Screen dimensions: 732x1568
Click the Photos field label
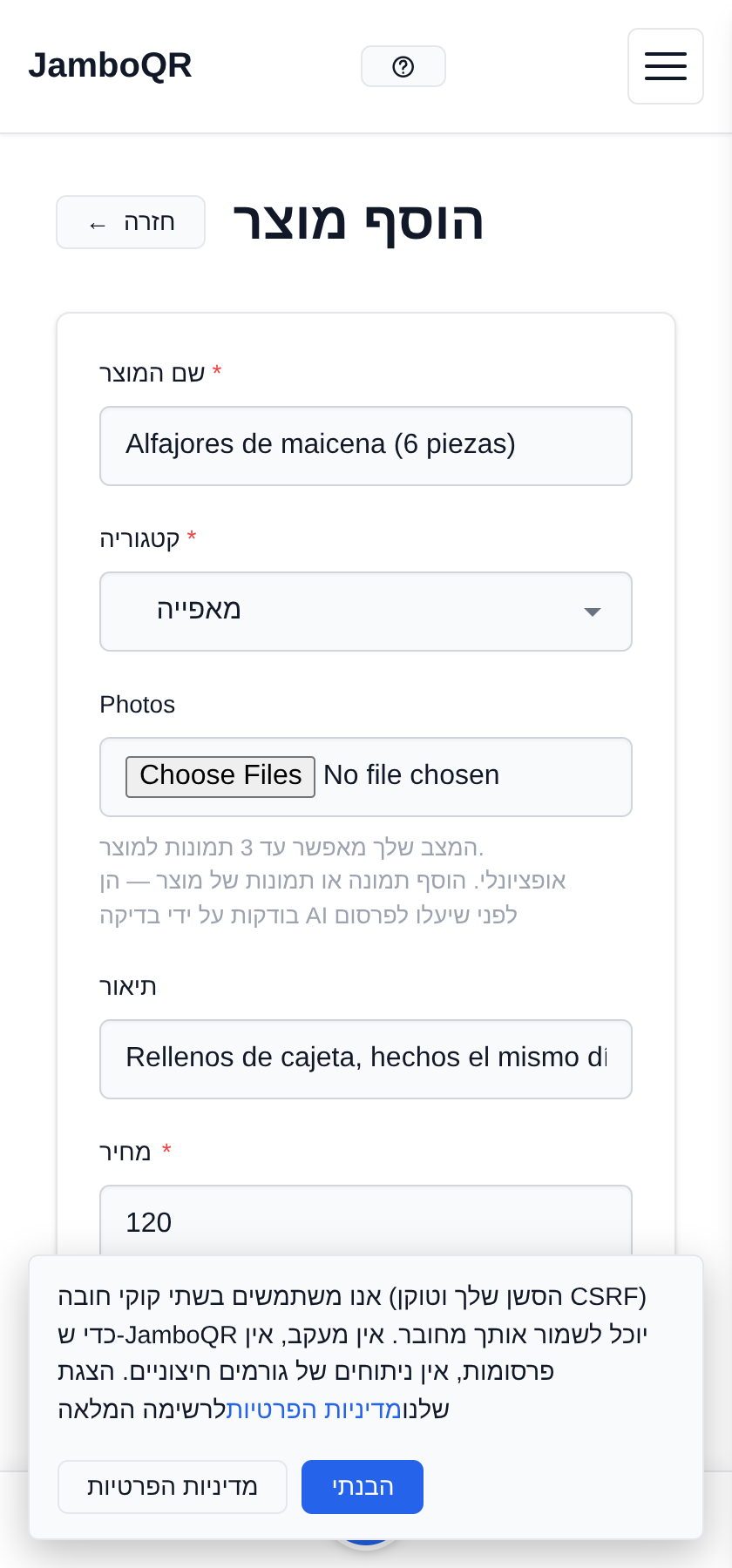click(138, 704)
